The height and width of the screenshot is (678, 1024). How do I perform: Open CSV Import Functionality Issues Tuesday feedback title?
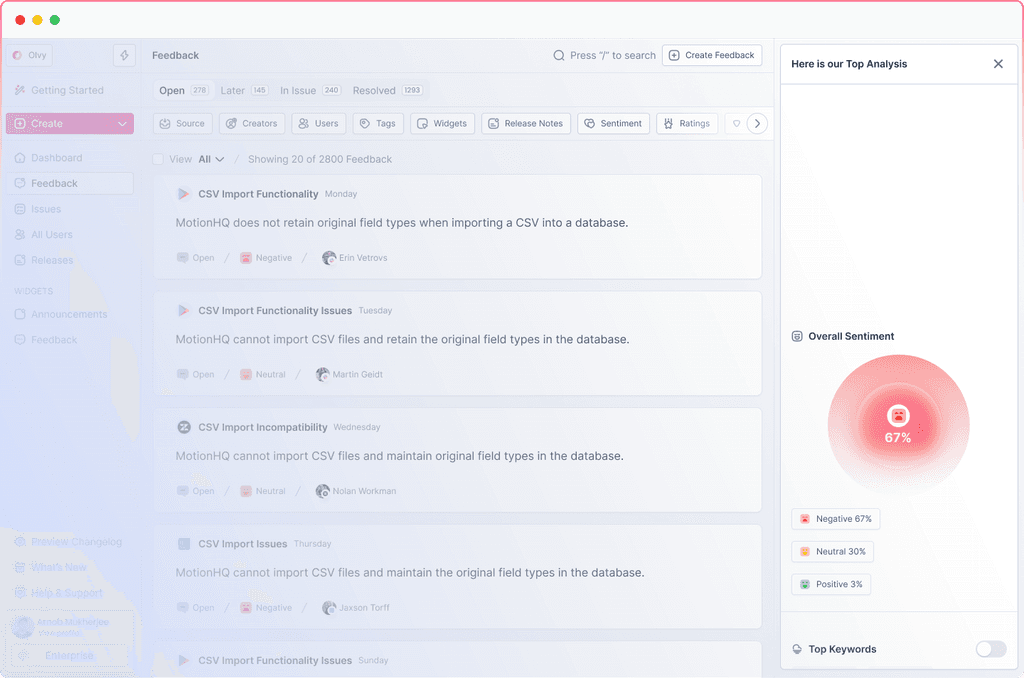tap(275, 311)
